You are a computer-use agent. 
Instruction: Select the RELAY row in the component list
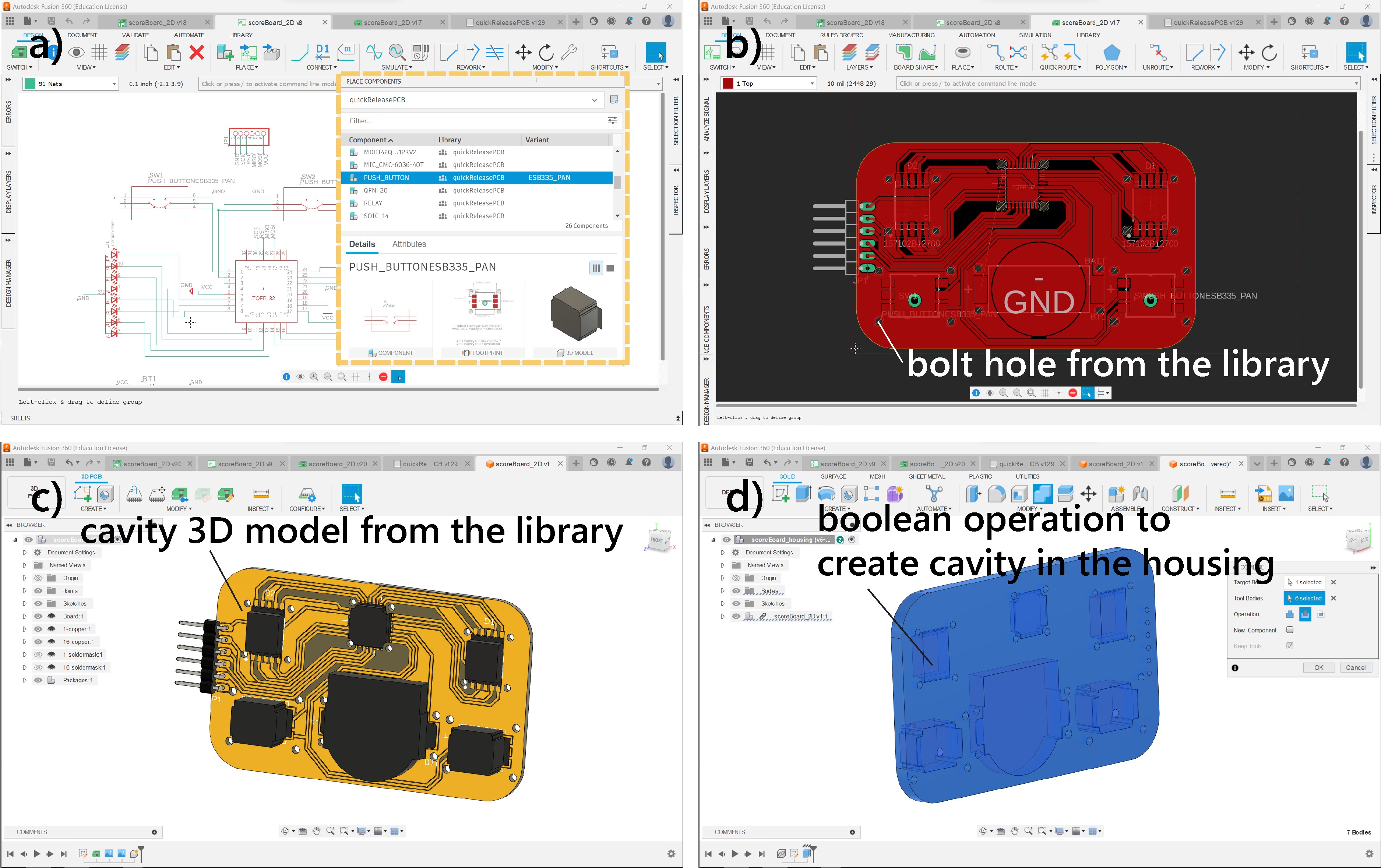click(x=477, y=203)
